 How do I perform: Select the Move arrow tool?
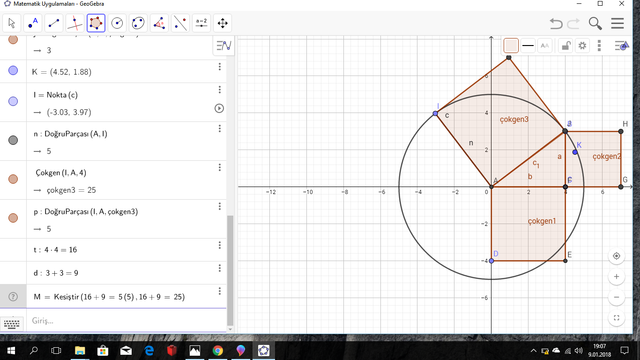11,23
